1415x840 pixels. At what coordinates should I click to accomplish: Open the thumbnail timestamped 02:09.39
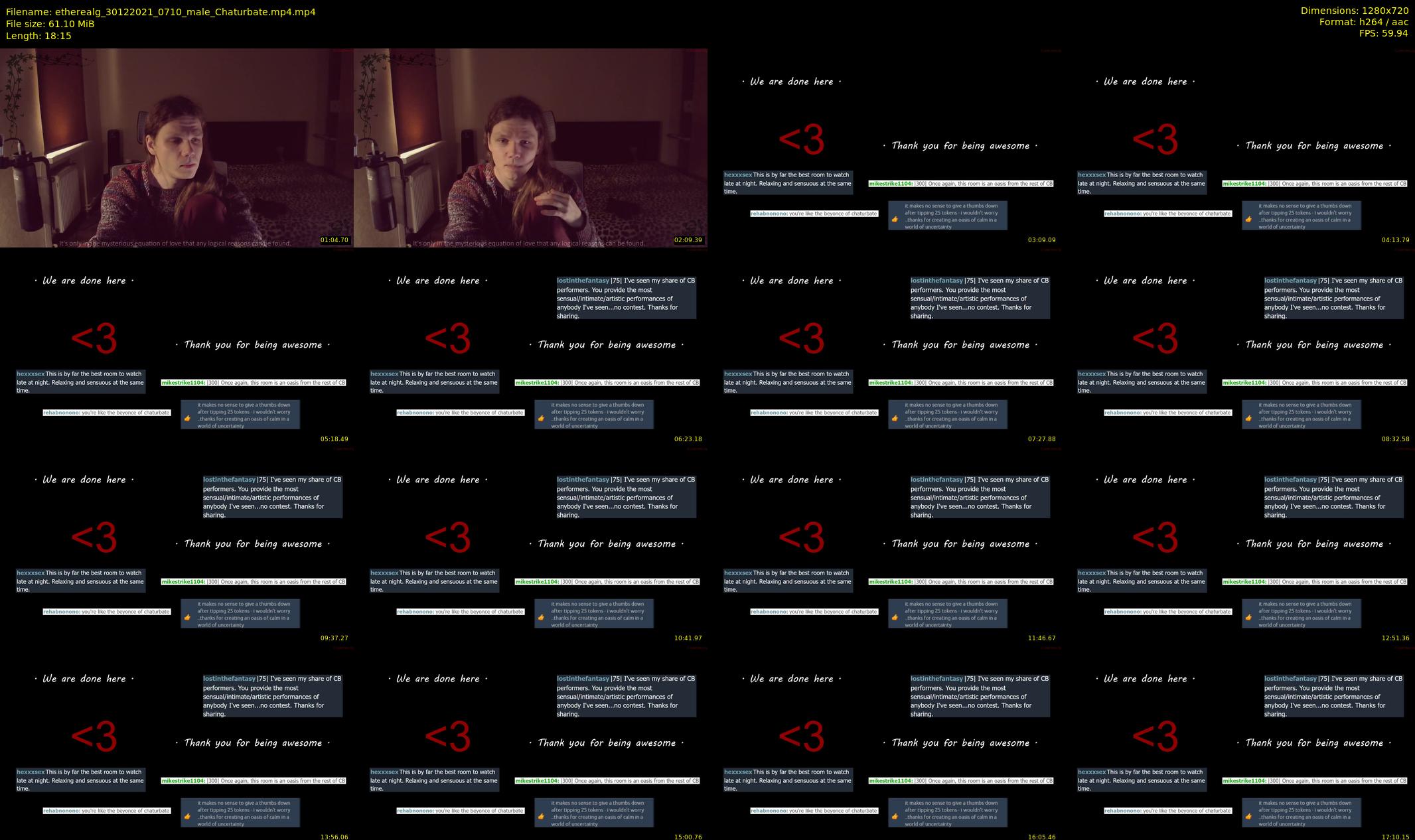pyautogui.click(x=530, y=147)
